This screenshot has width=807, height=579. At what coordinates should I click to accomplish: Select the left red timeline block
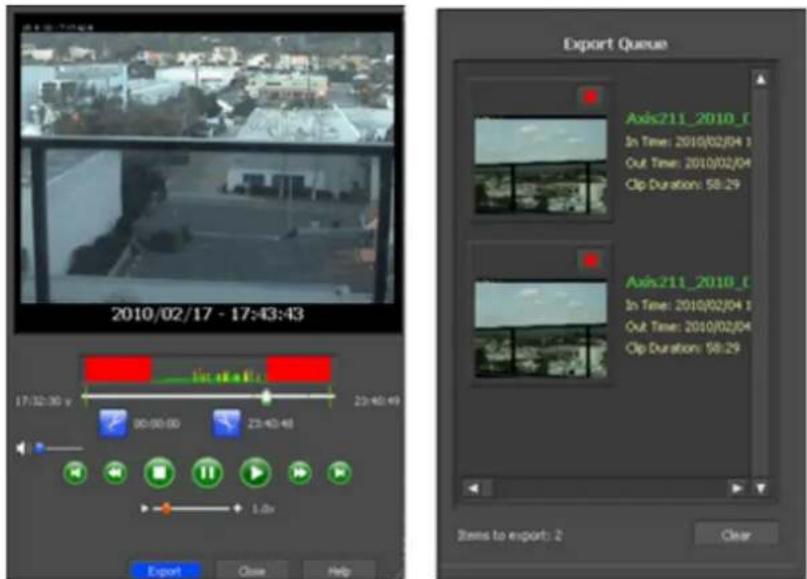click(x=118, y=370)
